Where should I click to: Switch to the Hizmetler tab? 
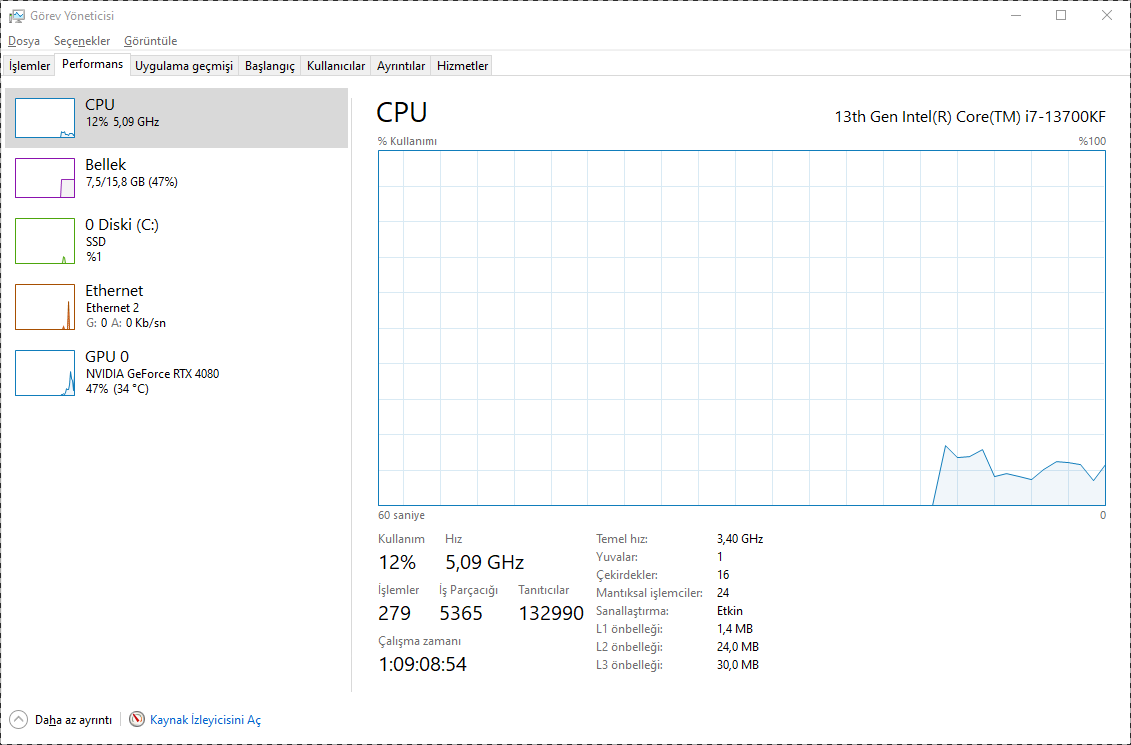(463, 66)
